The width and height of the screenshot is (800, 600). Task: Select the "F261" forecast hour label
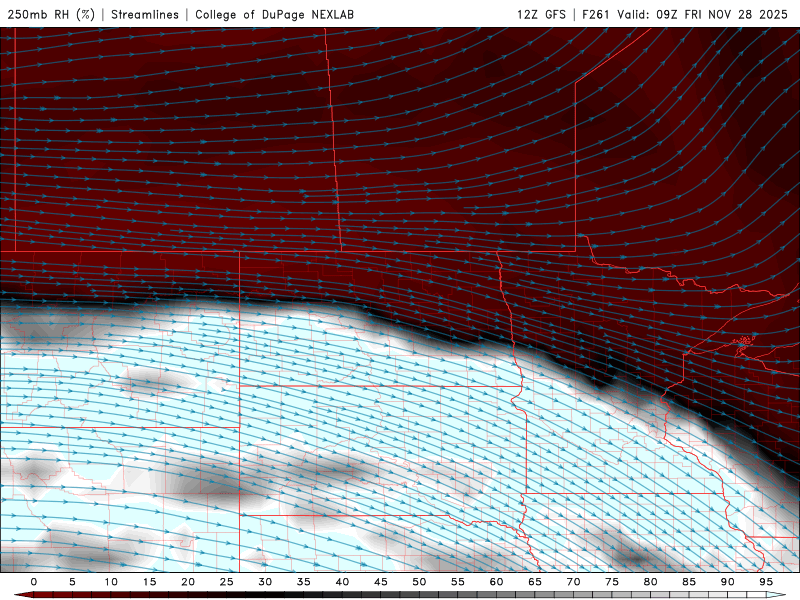pyautogui.click(x=596, y=14)
